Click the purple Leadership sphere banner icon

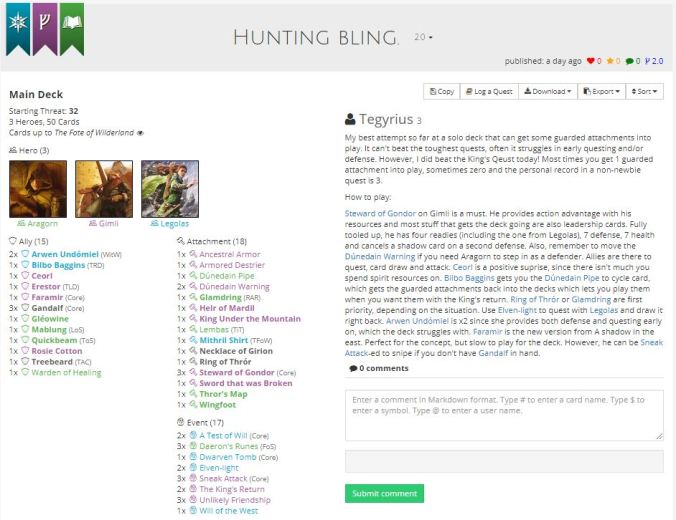point(45,28)
